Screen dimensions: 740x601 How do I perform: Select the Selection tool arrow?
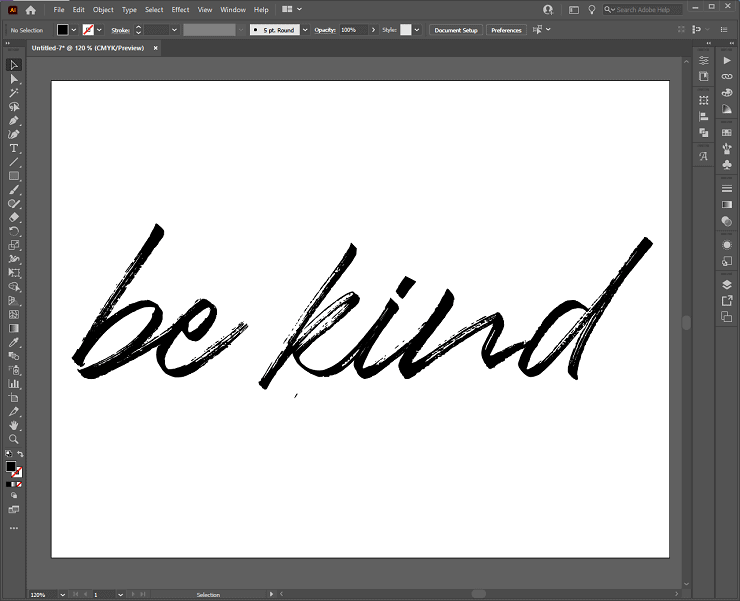coord(14,65)
